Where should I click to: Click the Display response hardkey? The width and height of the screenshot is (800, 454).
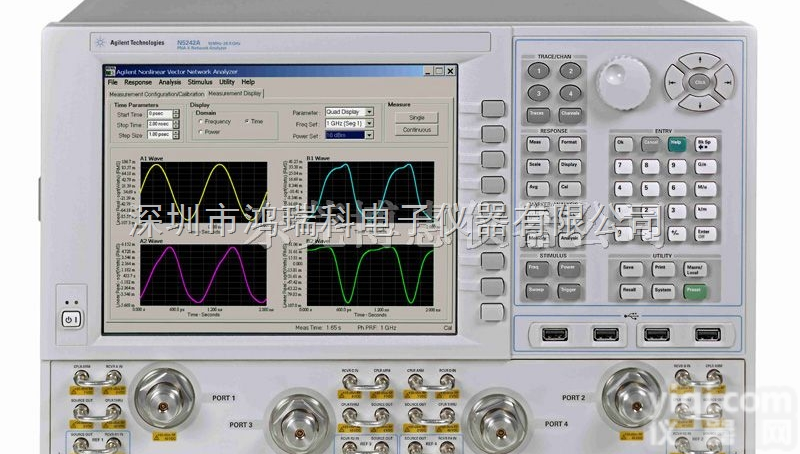coord(570,166)
